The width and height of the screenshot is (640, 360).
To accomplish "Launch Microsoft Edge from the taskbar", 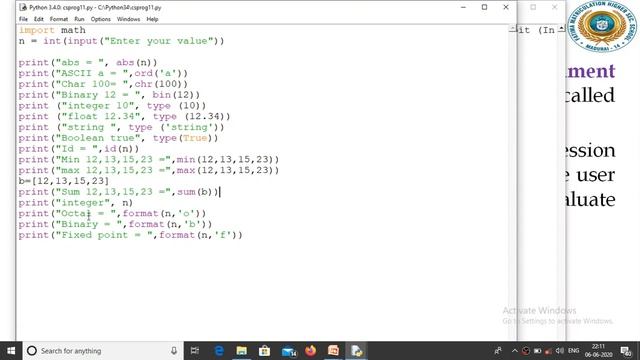I will 219,351.
